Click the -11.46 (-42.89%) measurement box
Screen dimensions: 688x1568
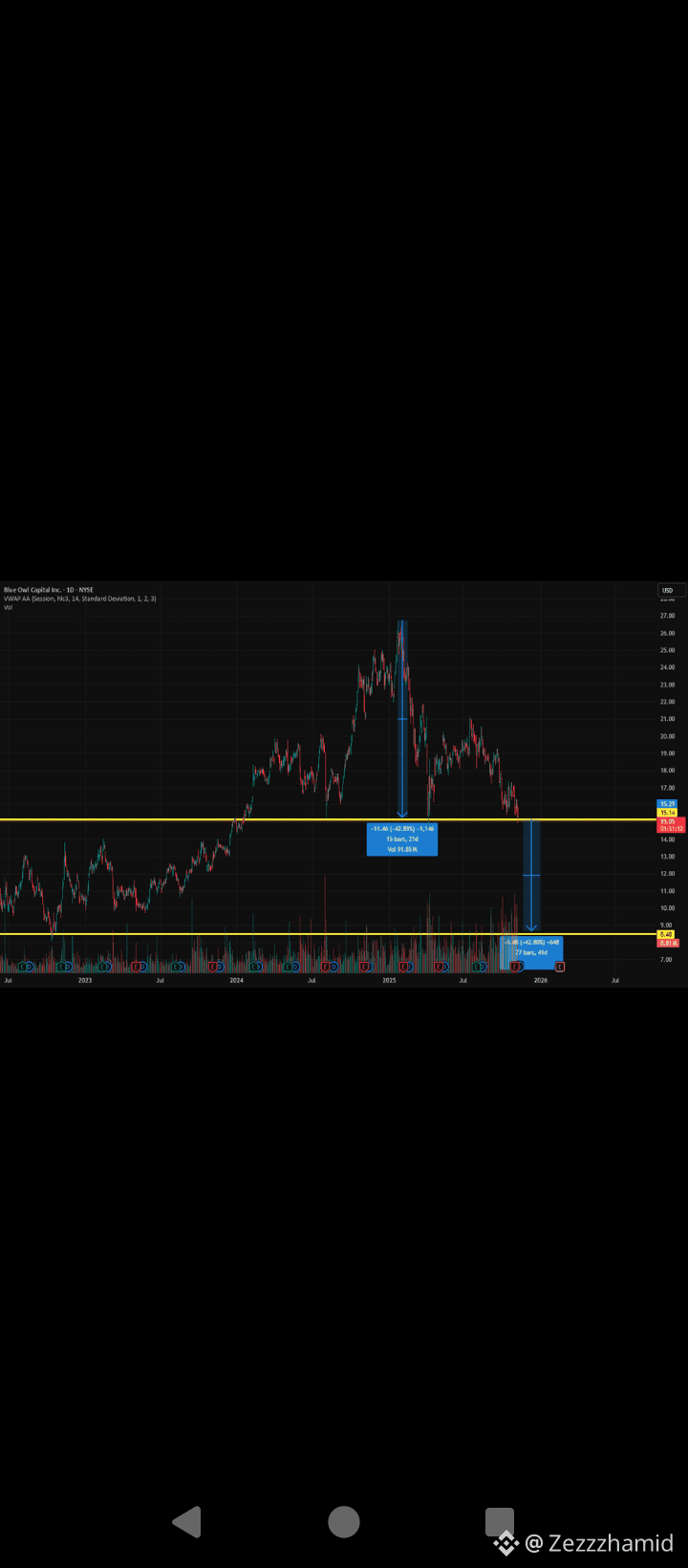pyautogui.click(x=402, y=838)
